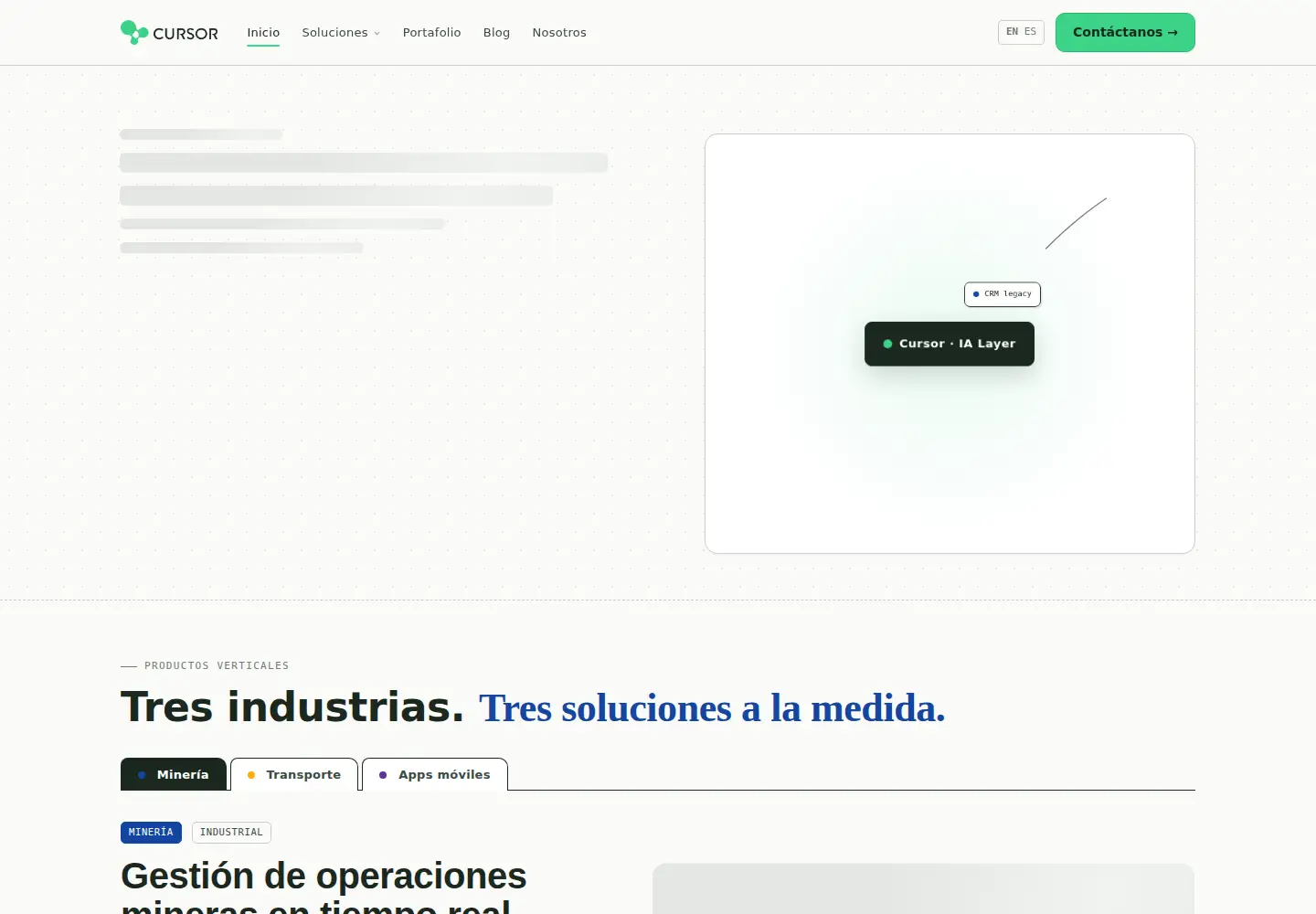Switch language to ES

point(1030,32)
